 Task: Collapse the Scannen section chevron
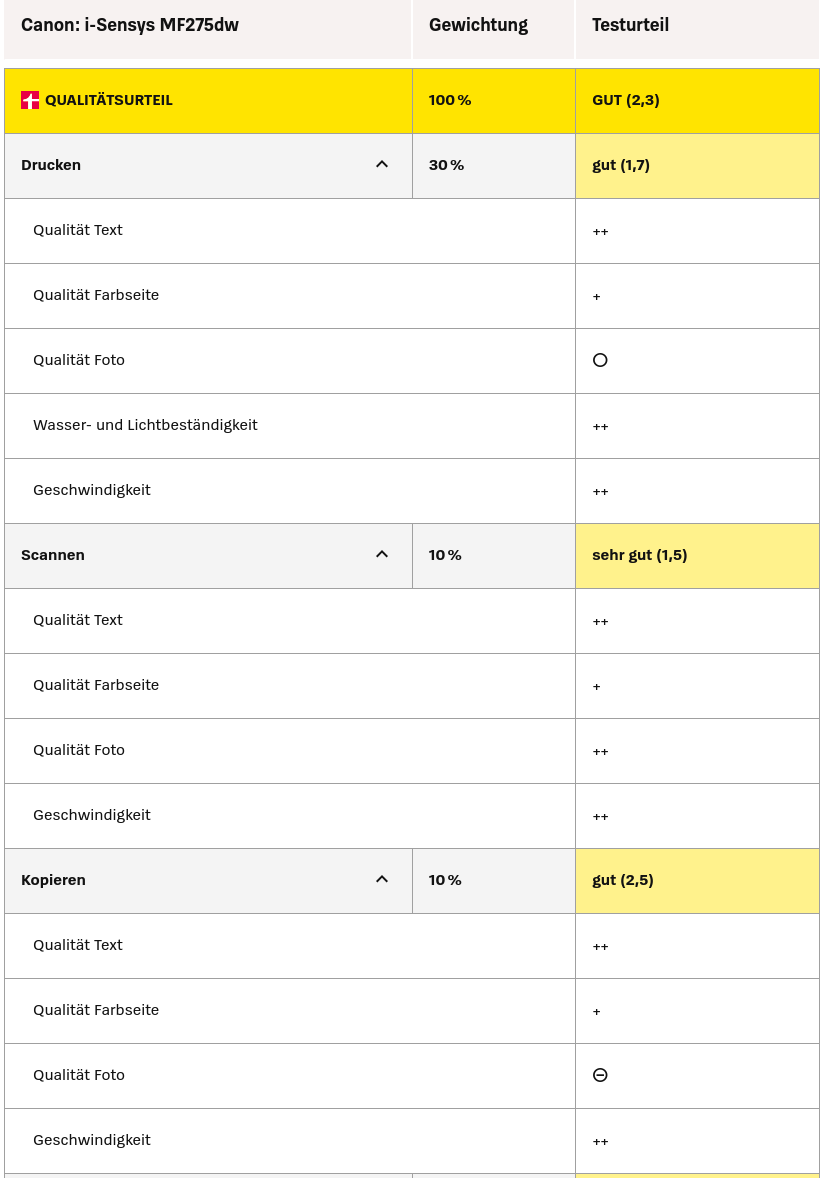click(382, 555)
